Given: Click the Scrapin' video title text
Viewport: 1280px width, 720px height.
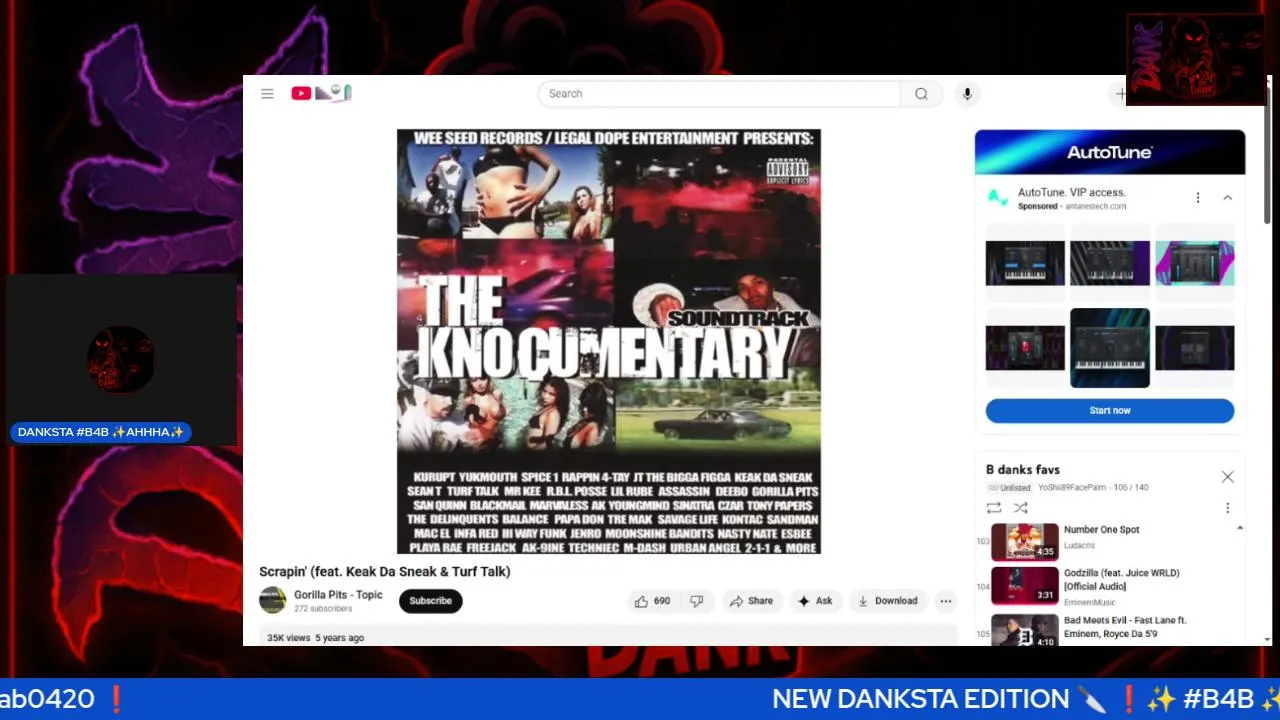Looking at the screenshot, I should [x=385, y=572].
